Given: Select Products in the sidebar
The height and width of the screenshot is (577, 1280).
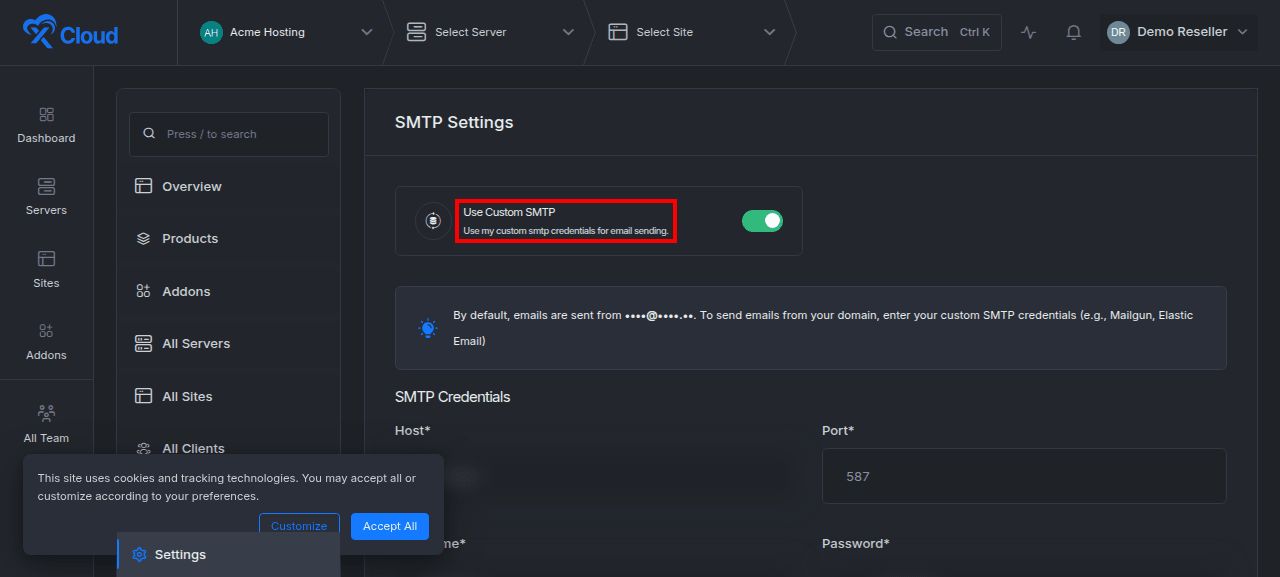Looking at the screenshot, I should (x=228, y=239).
